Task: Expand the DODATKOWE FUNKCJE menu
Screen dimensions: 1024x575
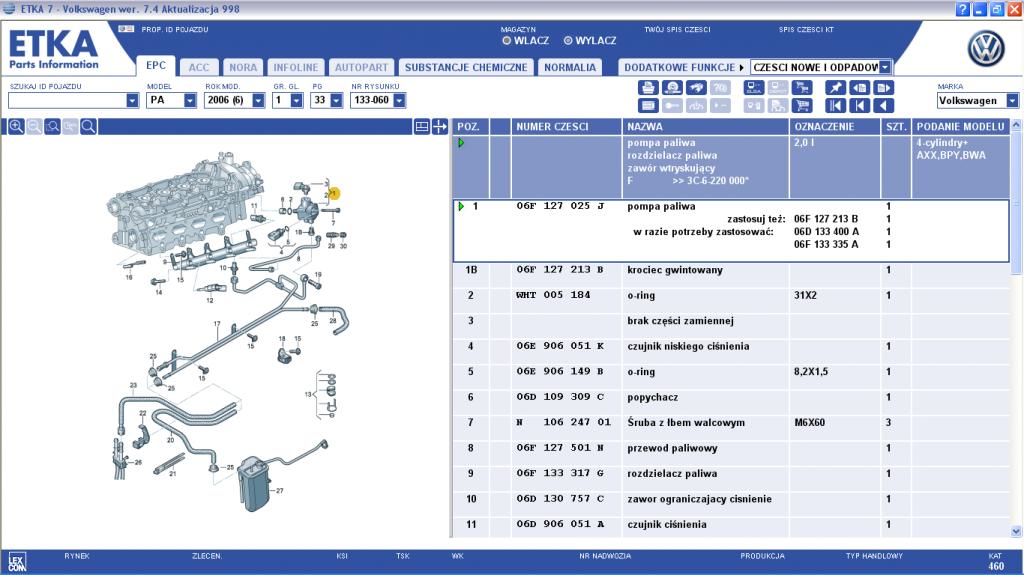Action: (x=684, y=67)
